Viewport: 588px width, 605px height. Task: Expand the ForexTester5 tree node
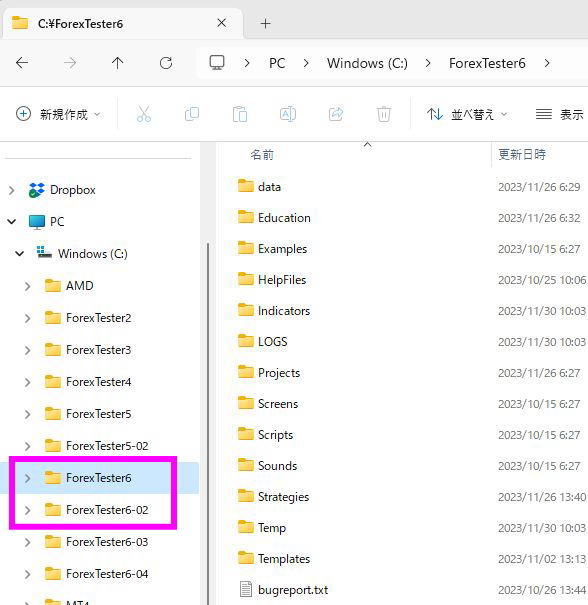click(x=27, y=414)
